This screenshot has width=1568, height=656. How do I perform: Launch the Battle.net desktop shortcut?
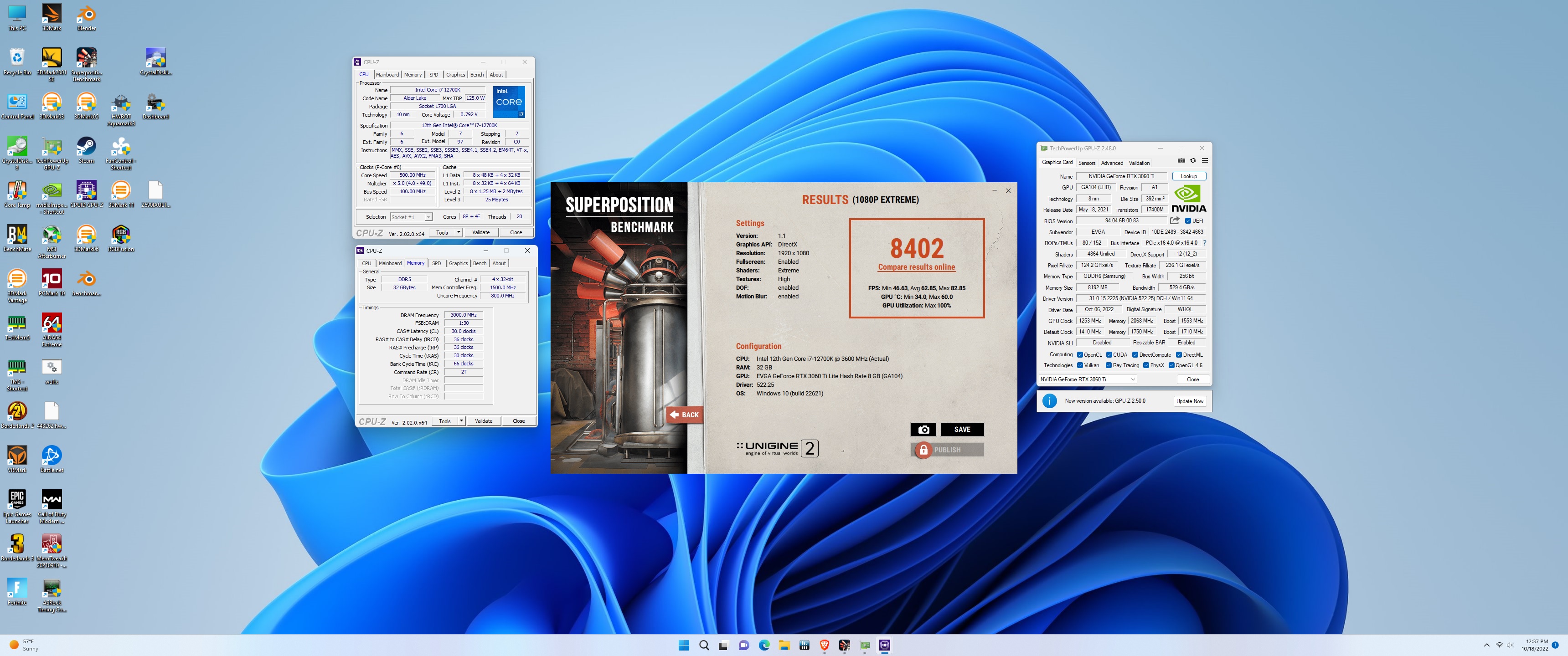click(52, 460)
